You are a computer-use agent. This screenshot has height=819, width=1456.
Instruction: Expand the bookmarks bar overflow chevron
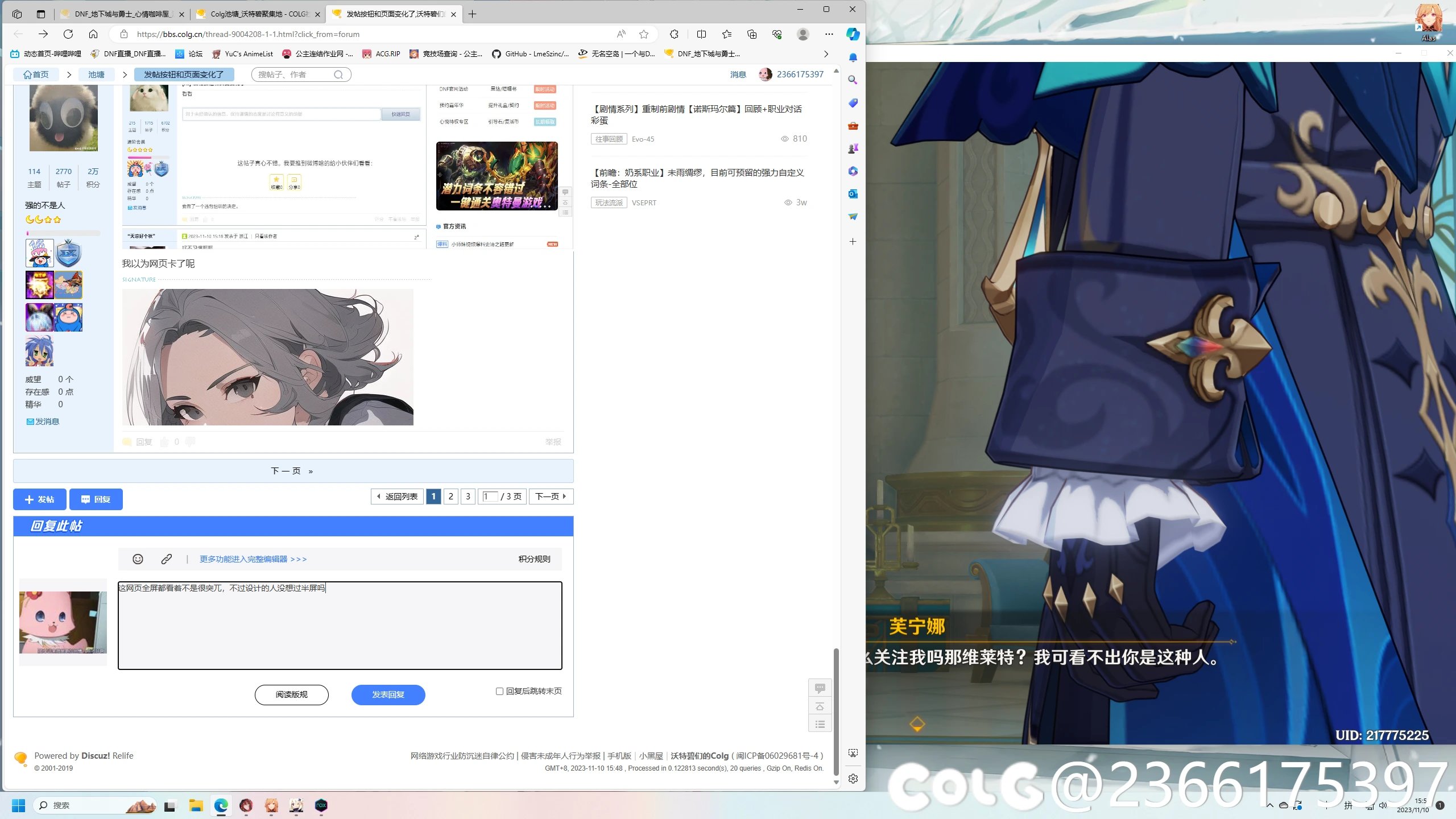coord(826,54)
